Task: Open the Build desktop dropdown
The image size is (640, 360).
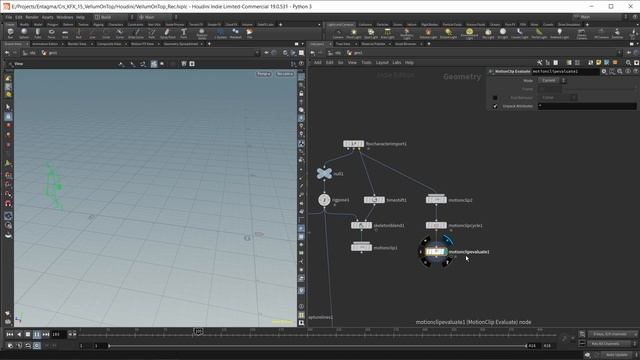Action: tap(114, 17)
